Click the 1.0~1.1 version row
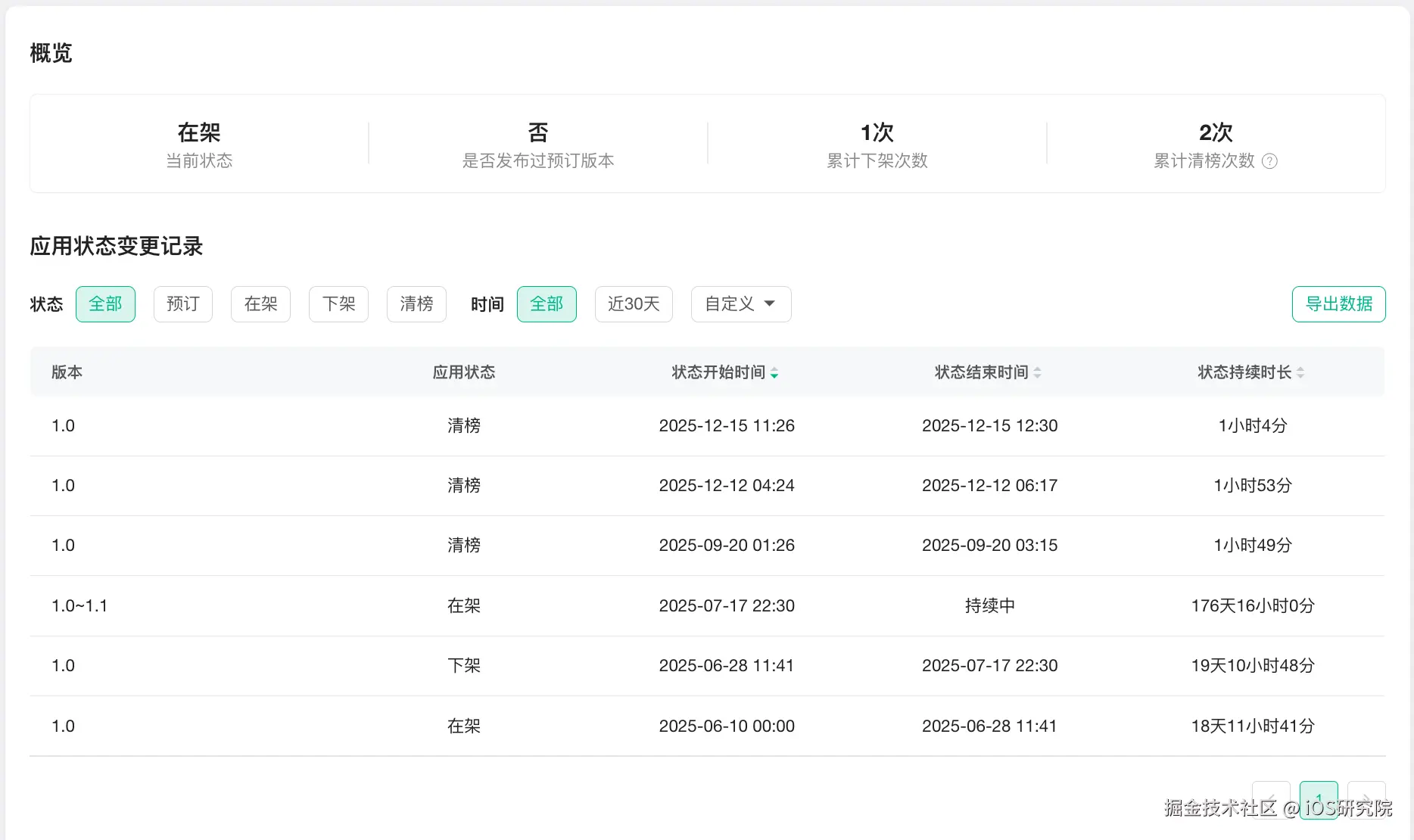 (x=79, y=605)
